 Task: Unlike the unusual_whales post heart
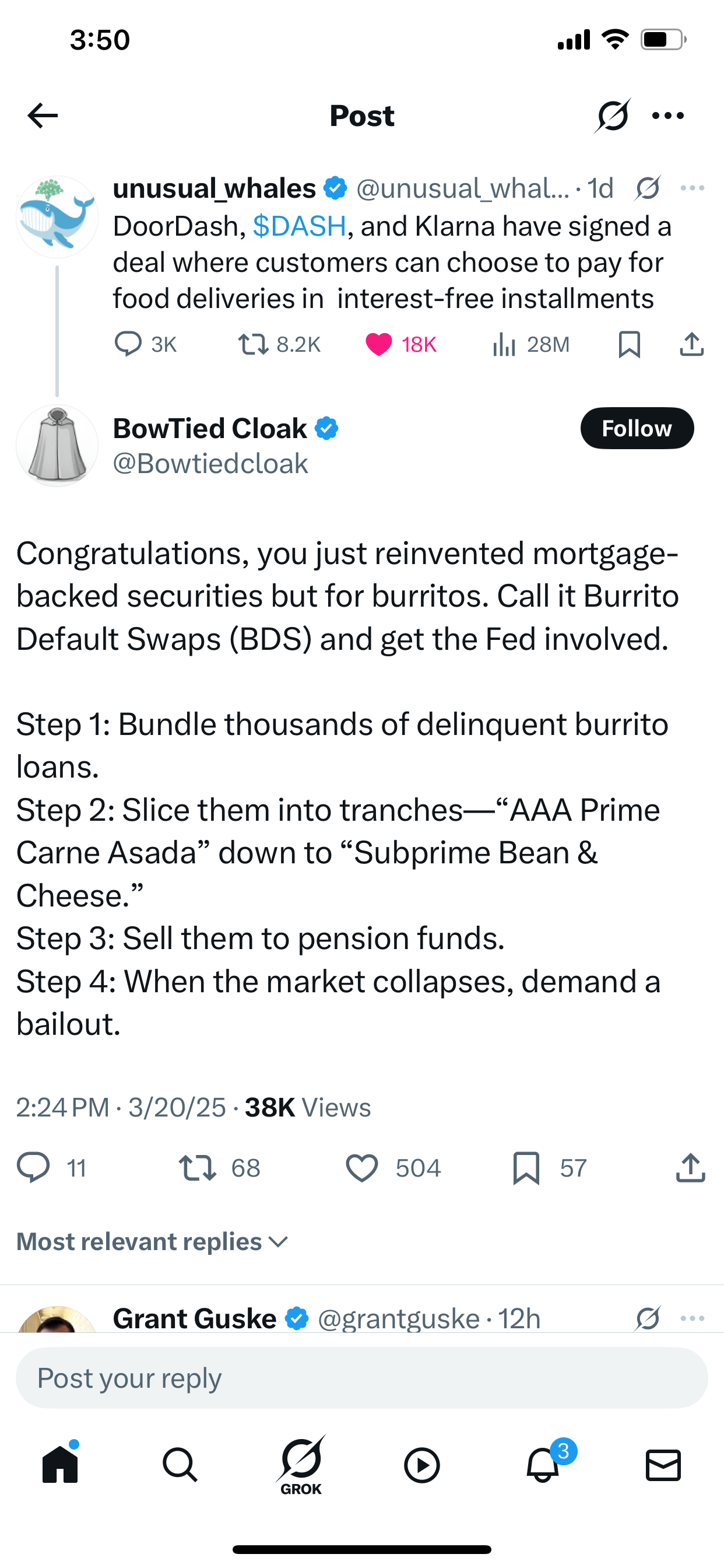tap(378, 345)
